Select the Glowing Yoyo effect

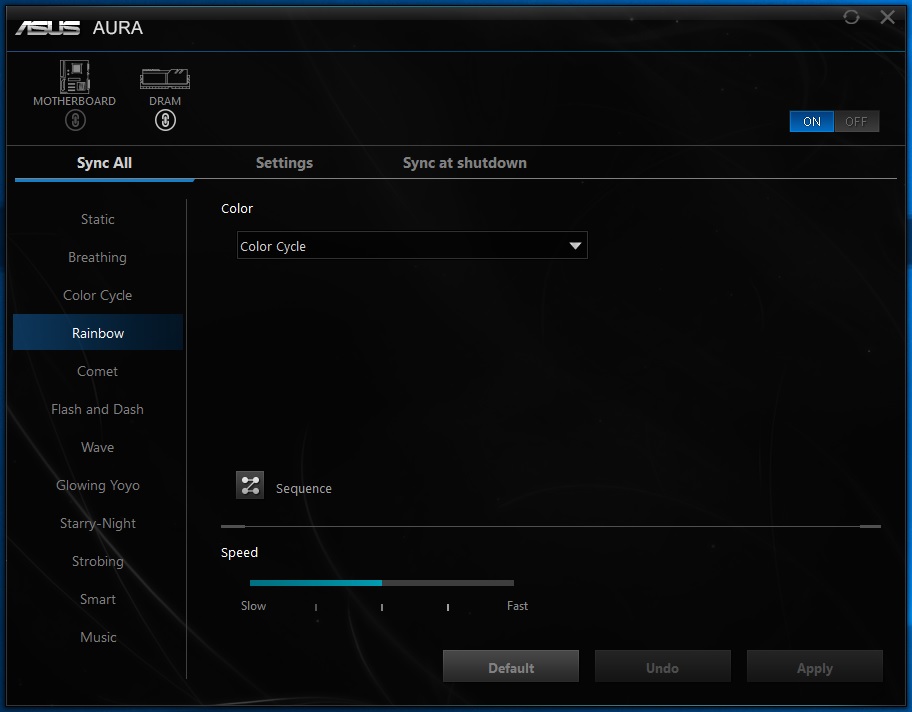point(98,485)
